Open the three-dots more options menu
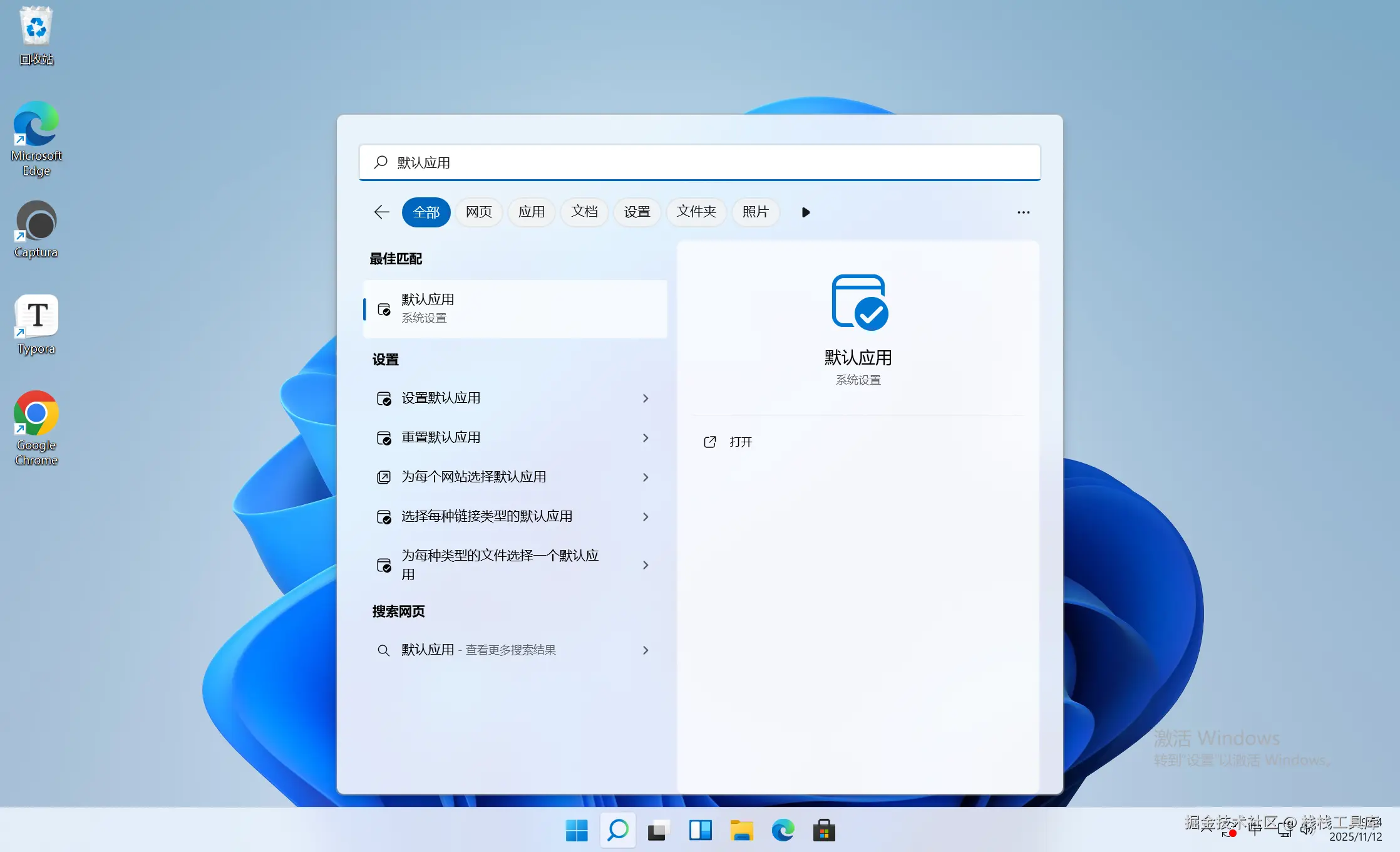Viewport: 1400px width, 852px height. pyautogui.click(x=1023, y=212)
